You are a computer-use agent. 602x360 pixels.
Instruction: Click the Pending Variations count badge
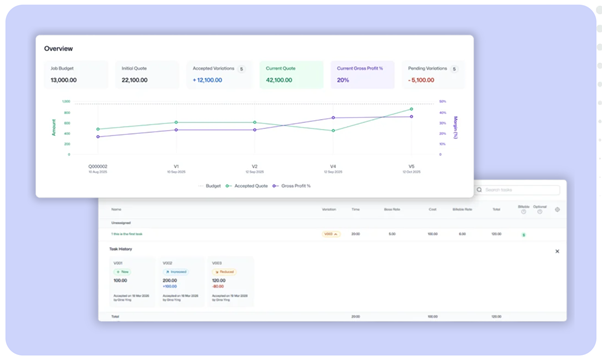[454, 69]
